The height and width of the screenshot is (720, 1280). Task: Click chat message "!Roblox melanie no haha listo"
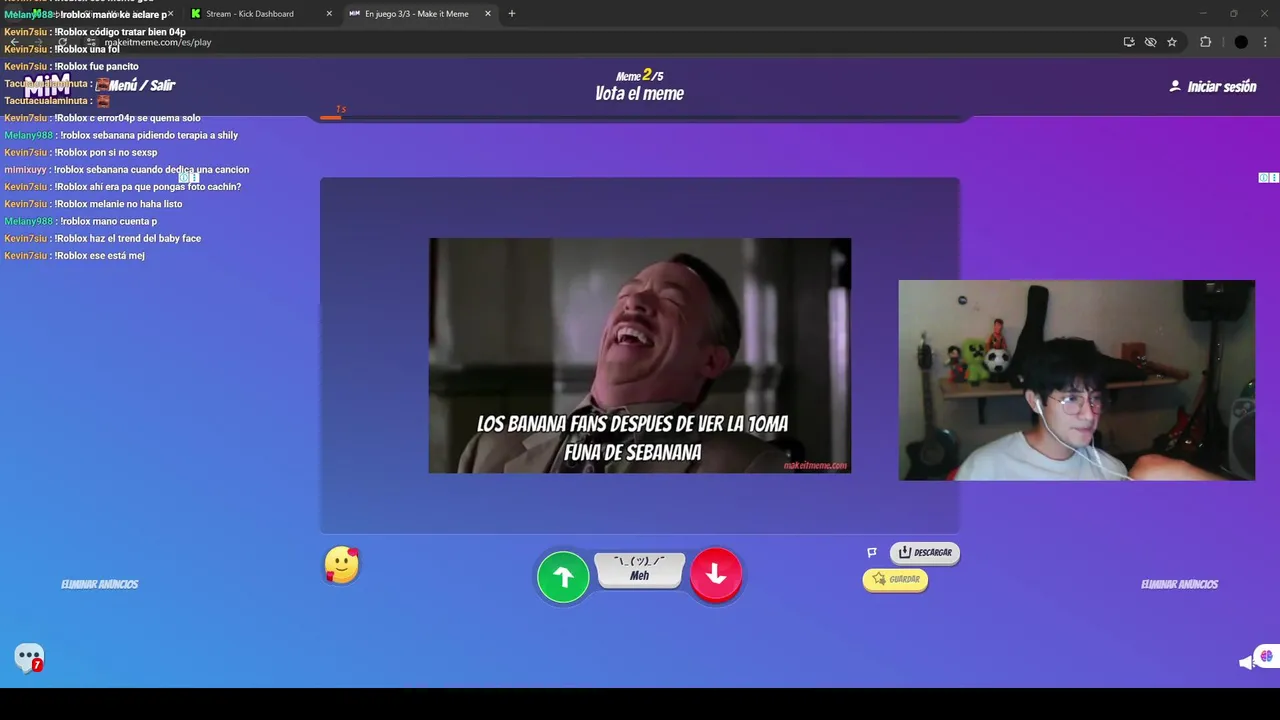point(118,204)
